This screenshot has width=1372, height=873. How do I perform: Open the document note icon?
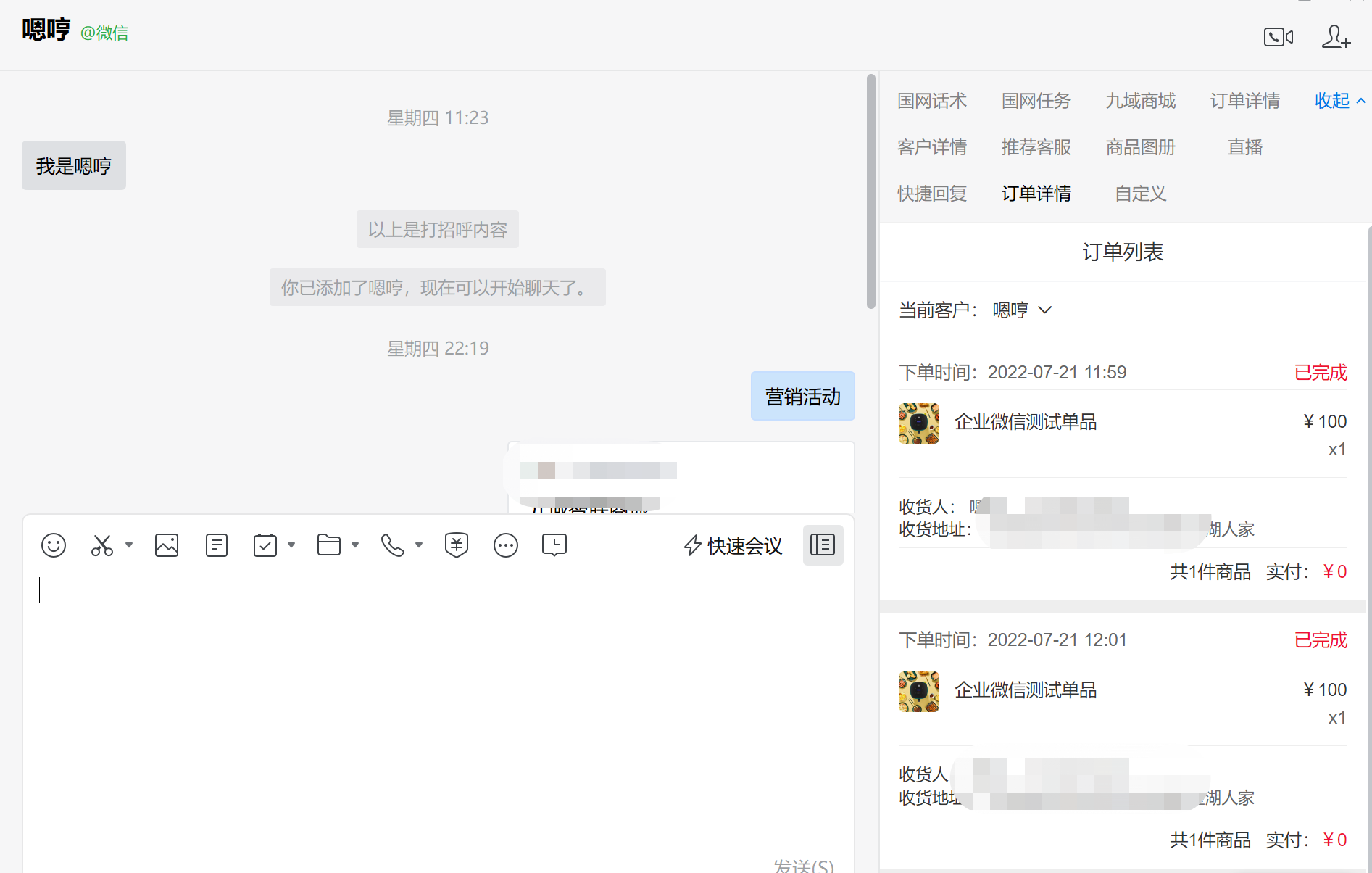[x=217, y=545]
